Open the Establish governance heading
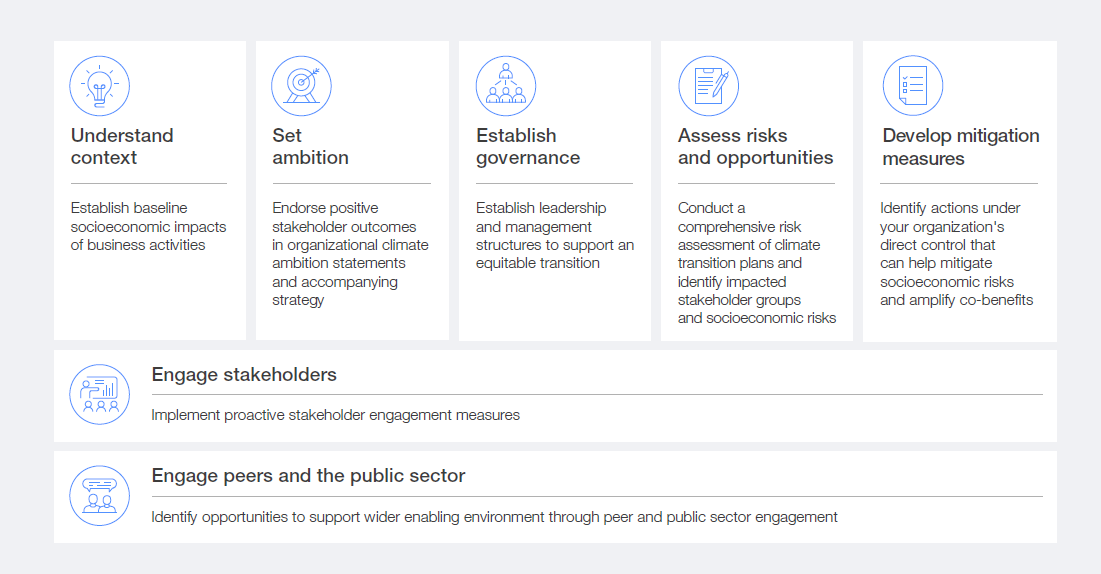Viewport: 1101px width, 574px height. pos(527,146)
